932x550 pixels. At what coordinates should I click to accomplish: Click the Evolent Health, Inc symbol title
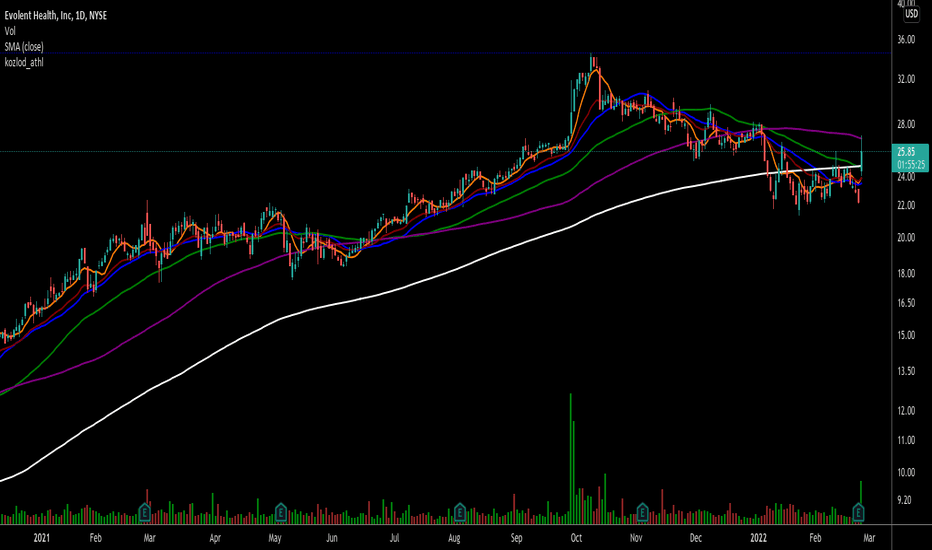click(56, 15)
